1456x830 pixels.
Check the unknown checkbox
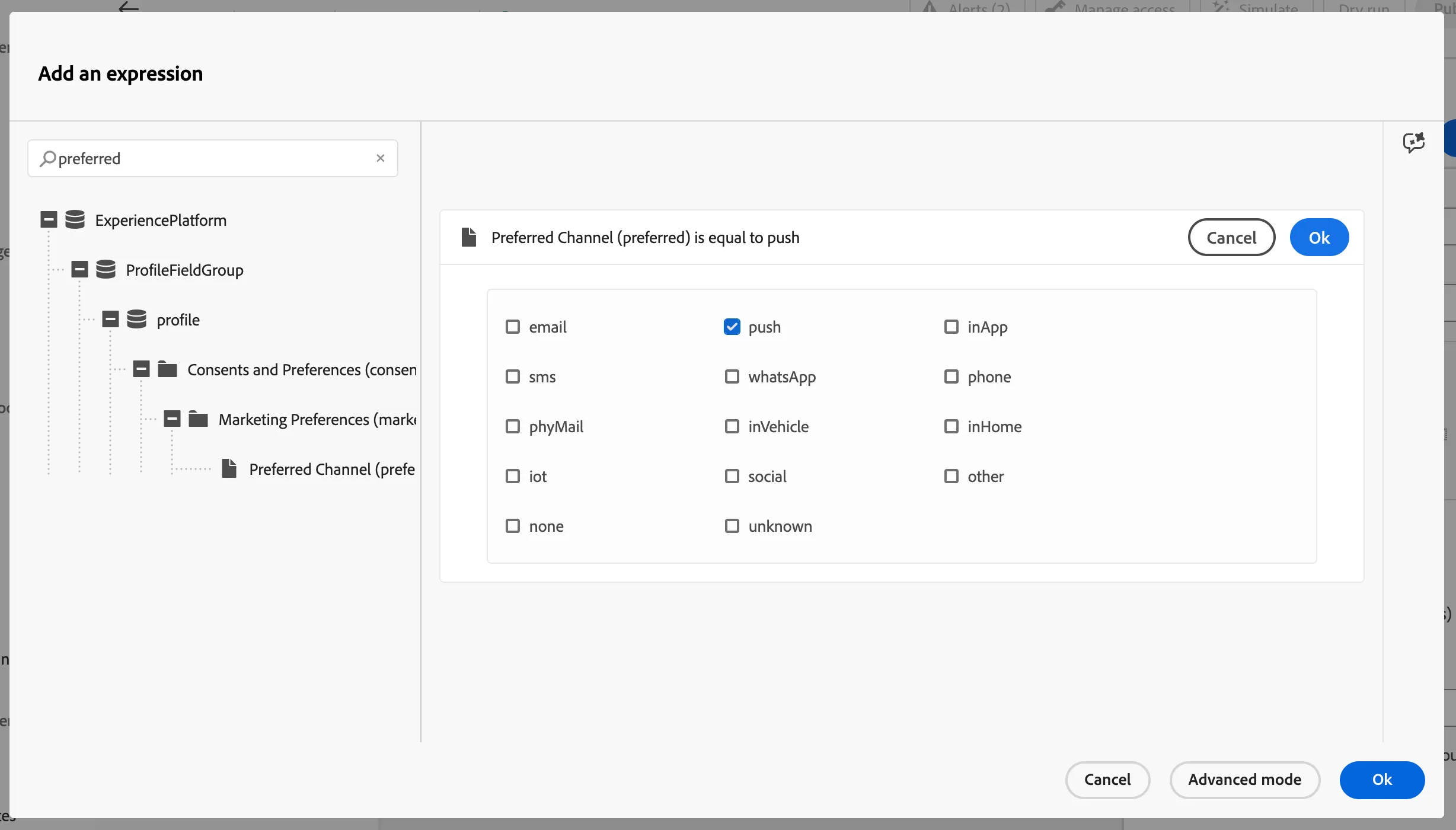tap(732, 526)
